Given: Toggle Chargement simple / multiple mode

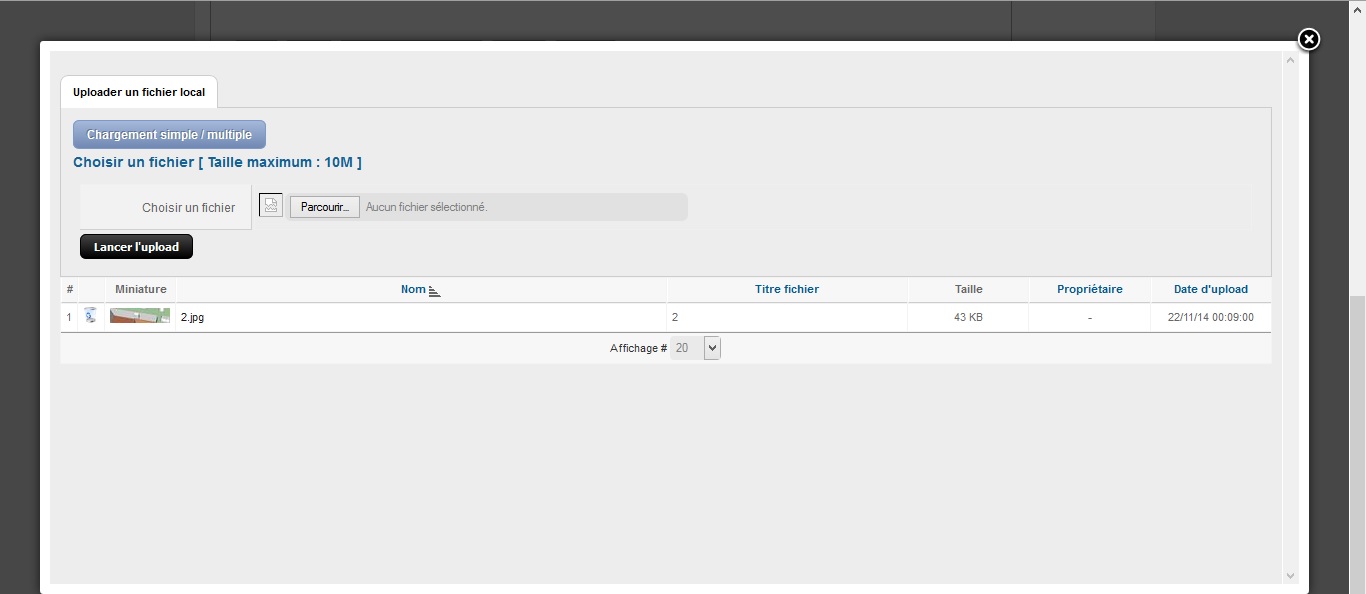Looking at the screenshot, I should pyautogui.click(x=169, y=135).
